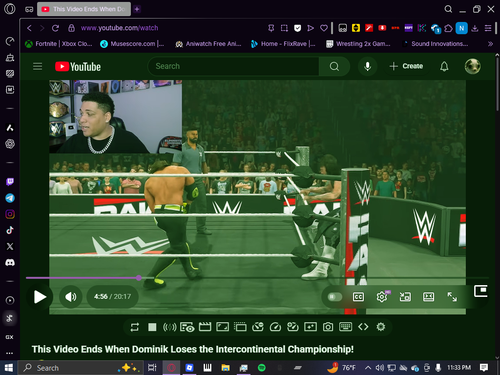Click the stop square in enhancer toolbar

click(x=152, y=327)
